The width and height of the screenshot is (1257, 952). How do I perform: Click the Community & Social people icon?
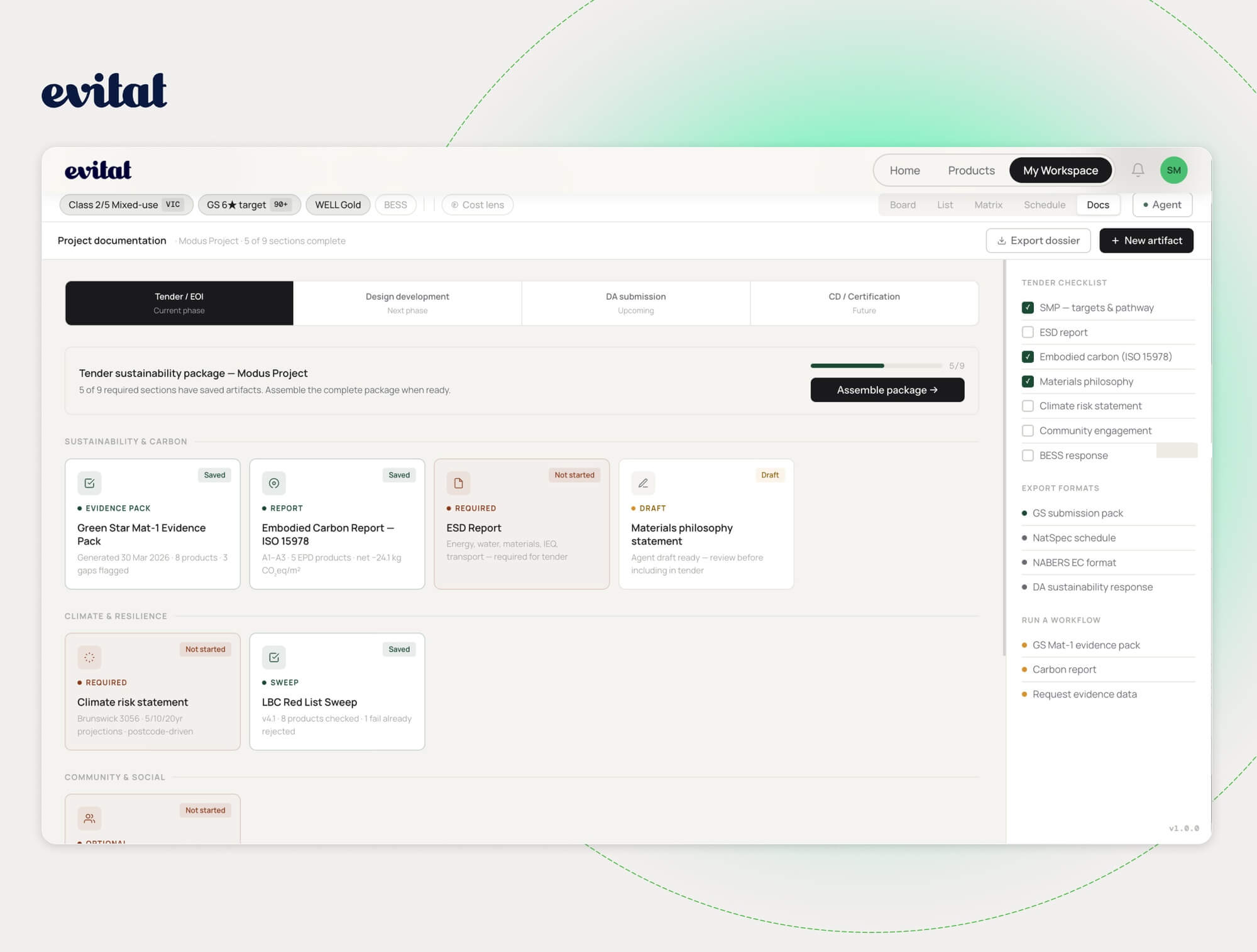coord(89,818)
